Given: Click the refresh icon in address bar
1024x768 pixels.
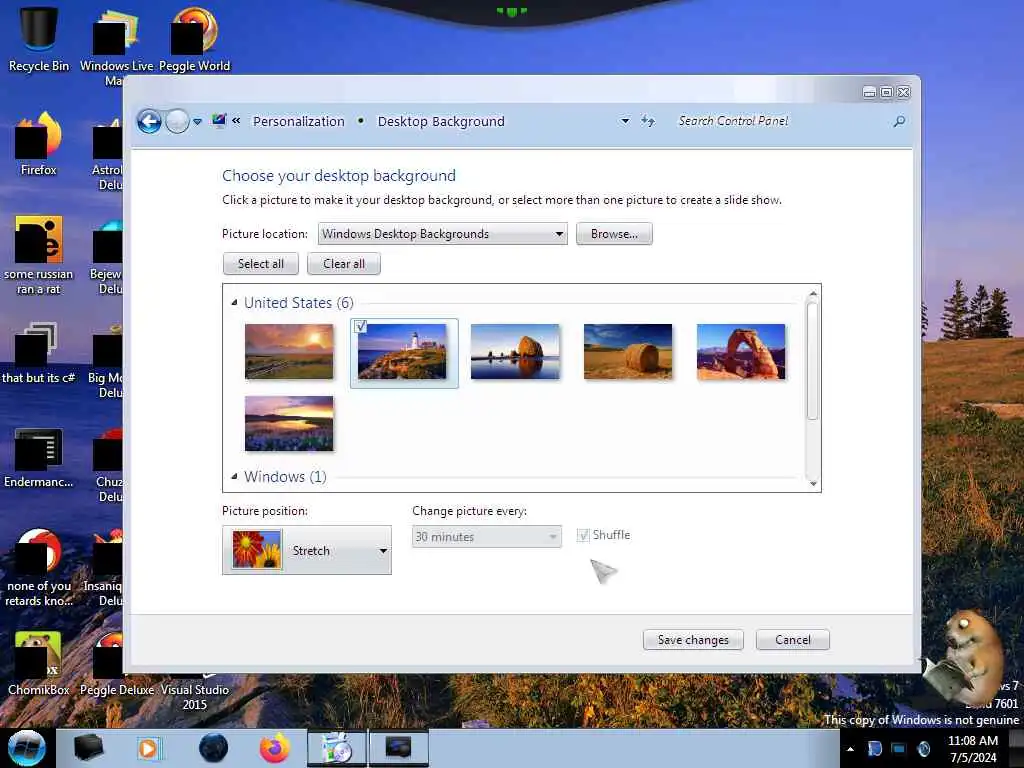Looking at the screenshot, I should (647, 121).
